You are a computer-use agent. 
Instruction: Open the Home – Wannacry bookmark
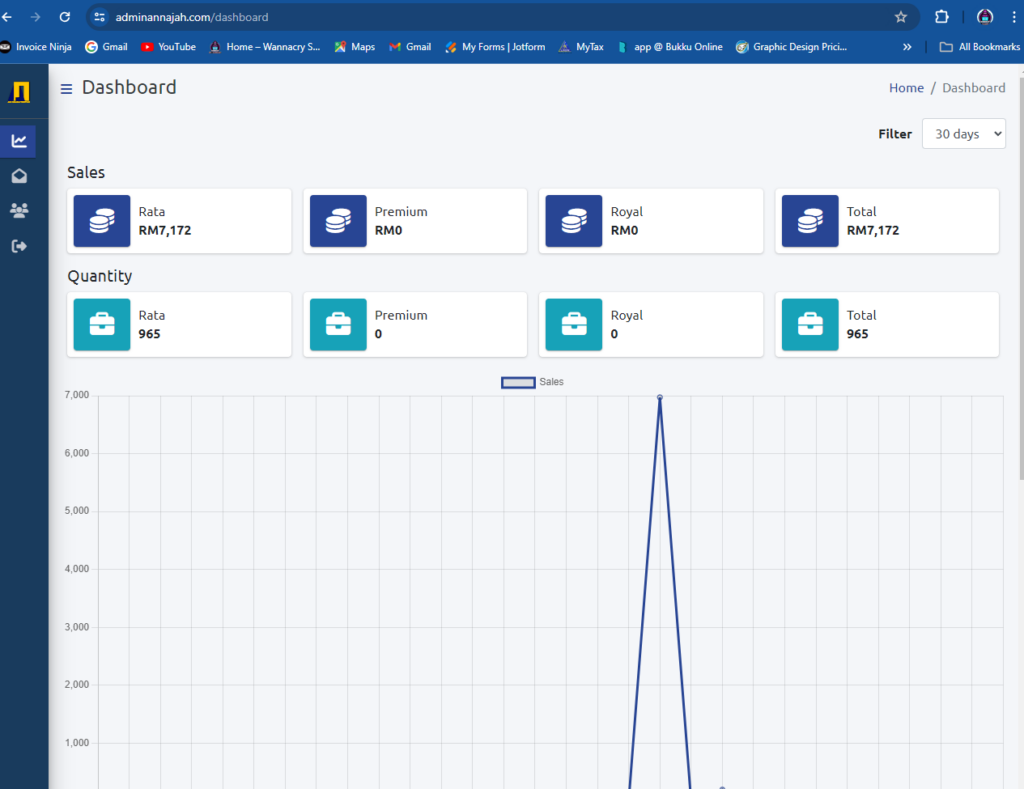coord(265,47)
